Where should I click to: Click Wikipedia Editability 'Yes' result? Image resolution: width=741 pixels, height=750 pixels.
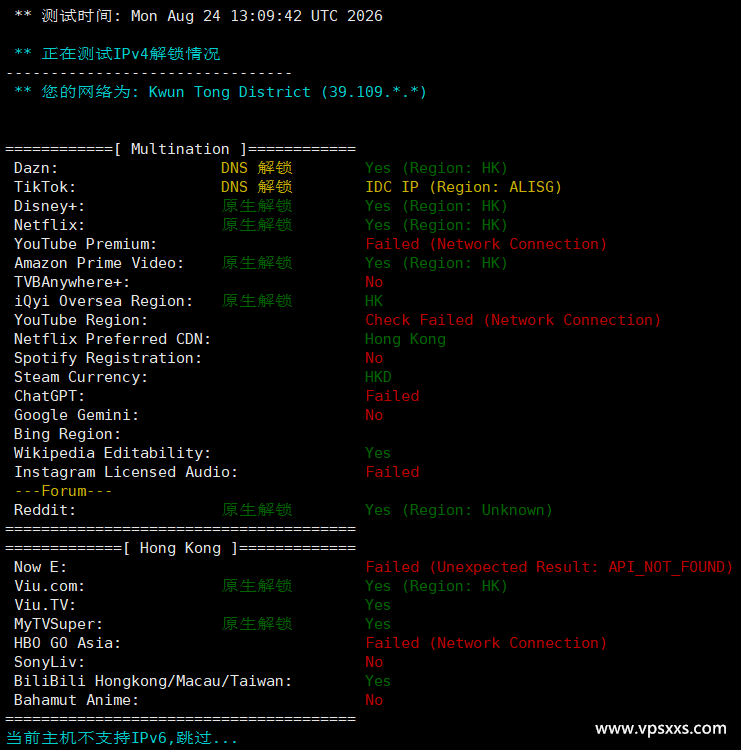[378, 453]
